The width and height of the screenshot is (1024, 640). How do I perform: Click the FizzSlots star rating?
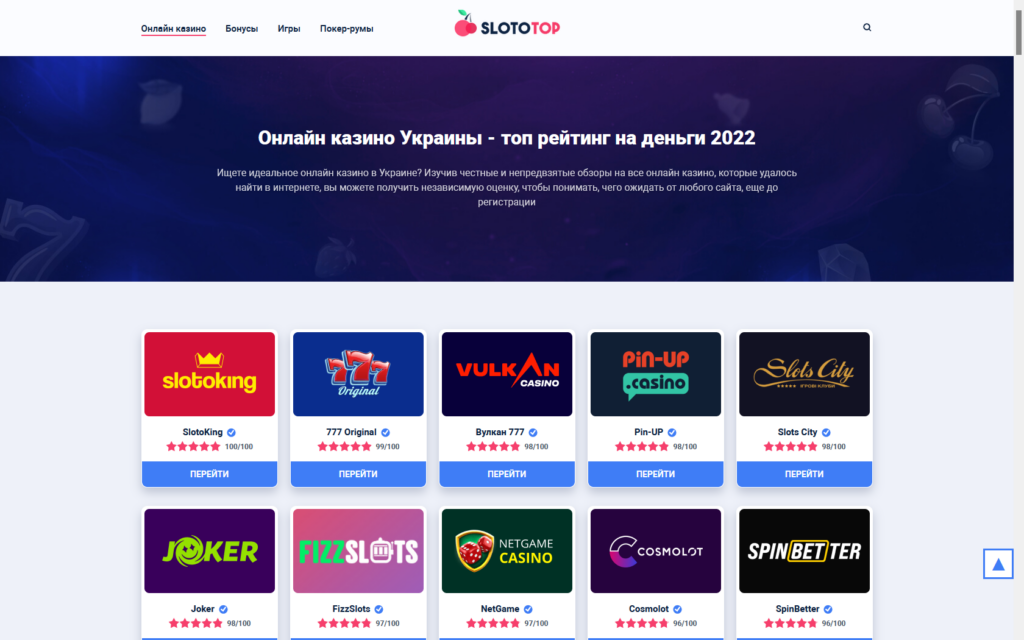344,624
